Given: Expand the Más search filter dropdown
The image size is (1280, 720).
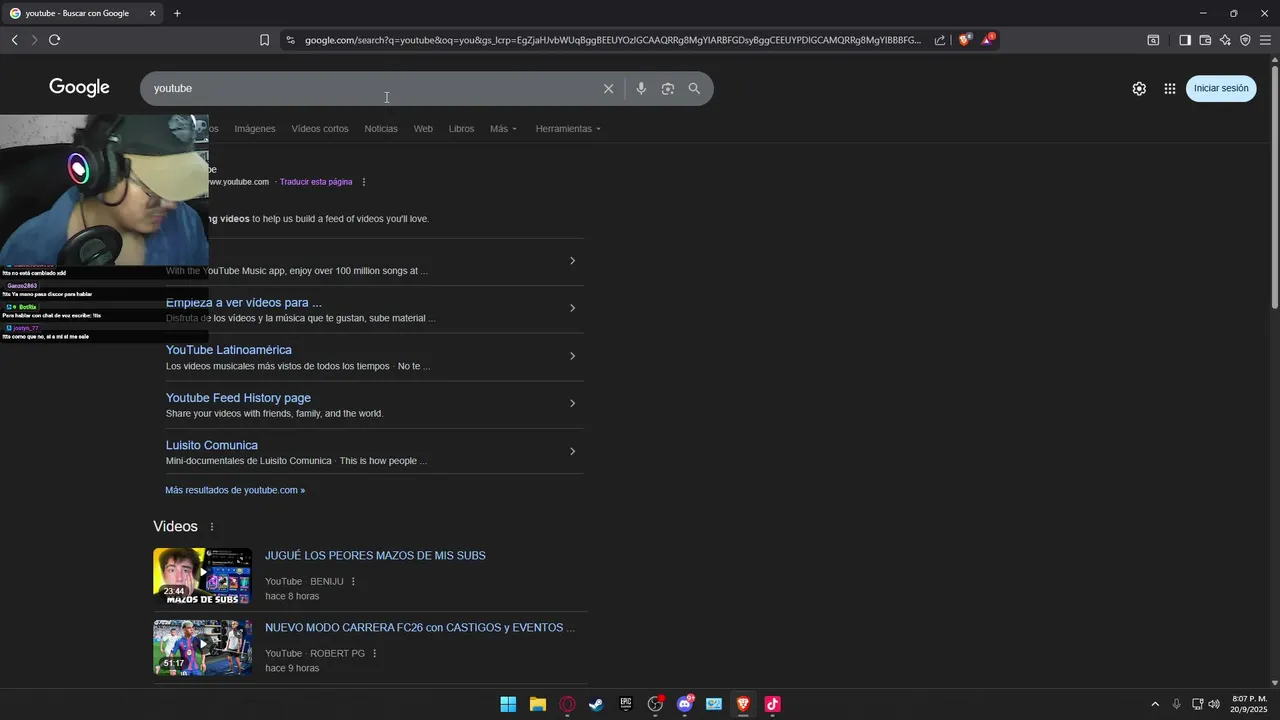Looking at the screenshot, I should click(504, 129).
